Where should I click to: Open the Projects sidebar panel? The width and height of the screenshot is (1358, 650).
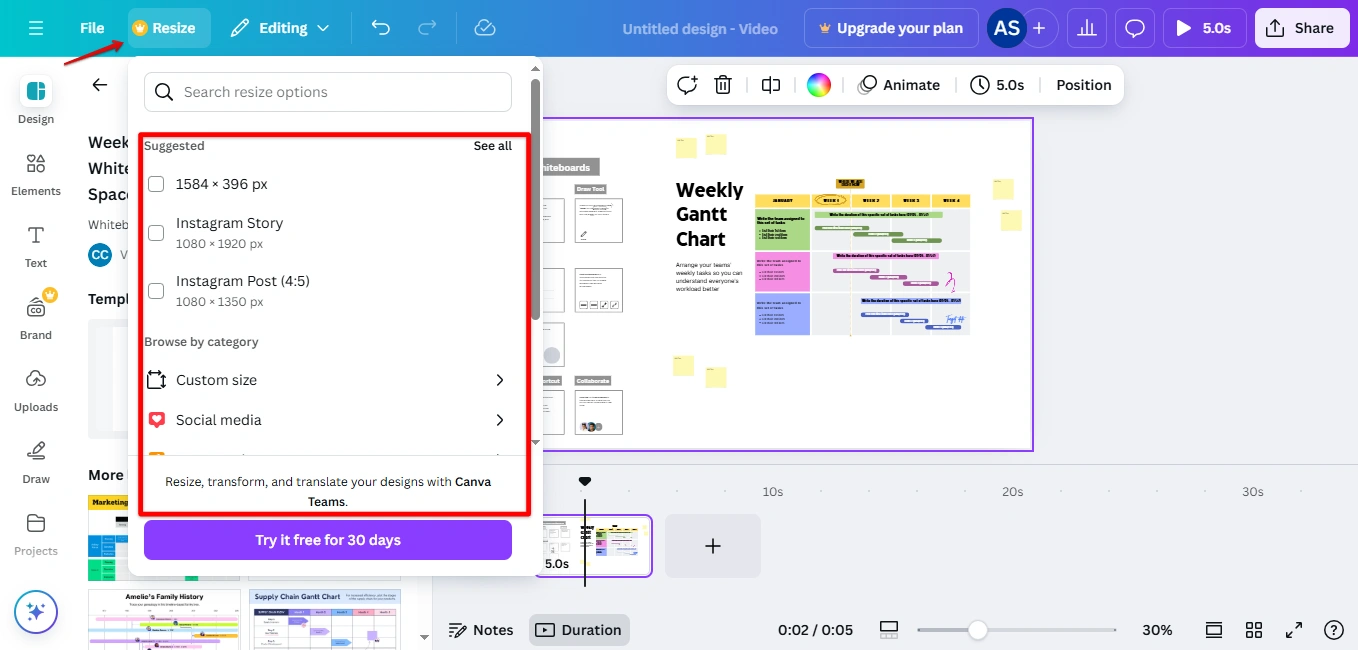pyautogui.click(x=36, y=533)
